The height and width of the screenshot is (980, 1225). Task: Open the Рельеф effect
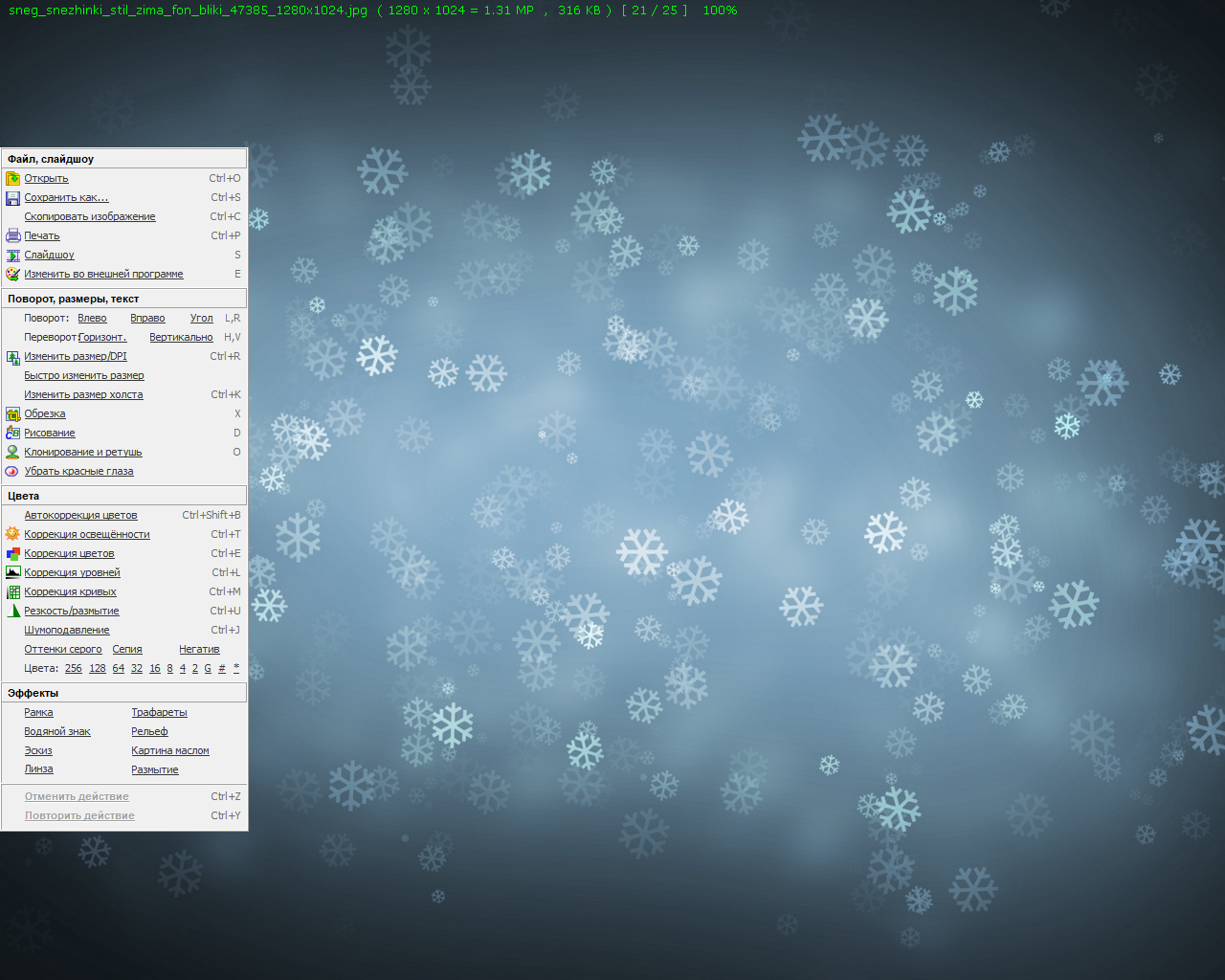click(x=149, y=732)
